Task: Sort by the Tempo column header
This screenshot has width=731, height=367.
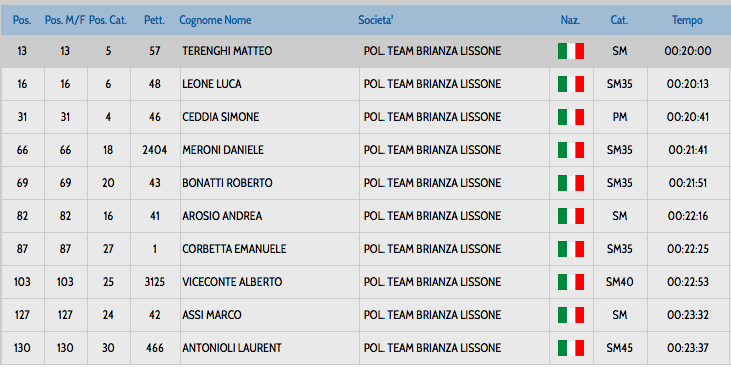Action: pyautogui.click(x=687, y=20)
